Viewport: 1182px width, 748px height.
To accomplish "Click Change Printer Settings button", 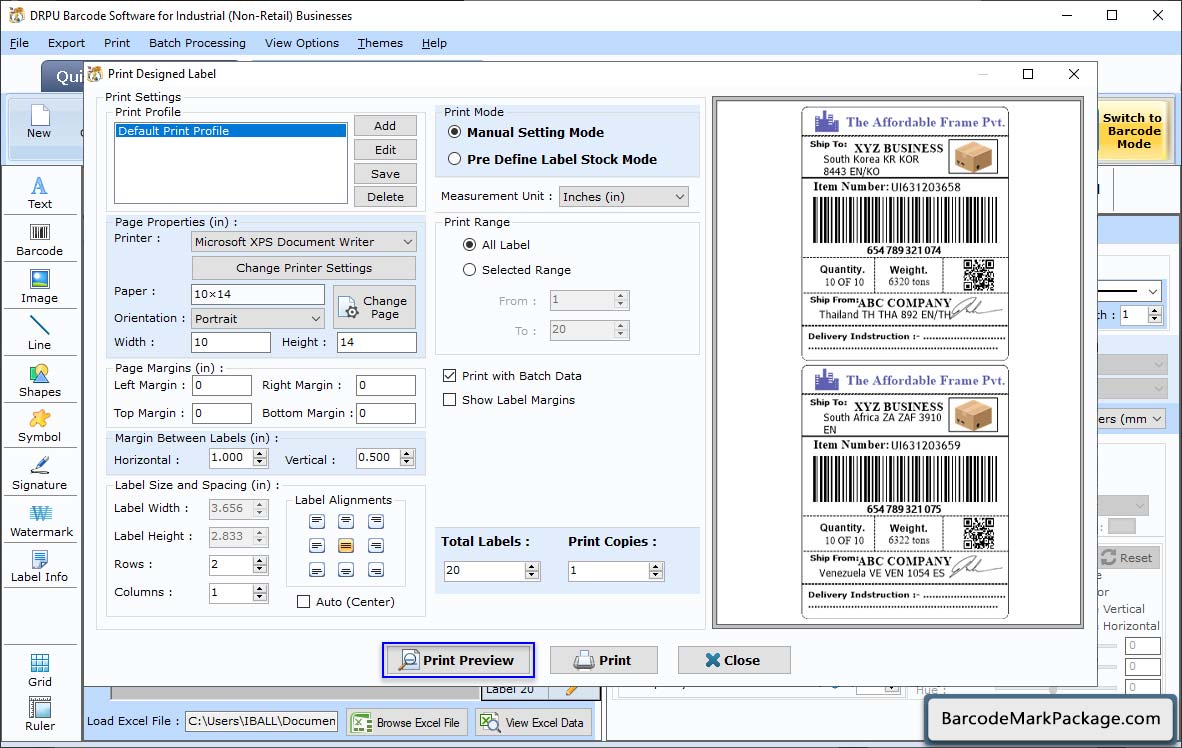I will pyautogui.click(x=304, y=268).
